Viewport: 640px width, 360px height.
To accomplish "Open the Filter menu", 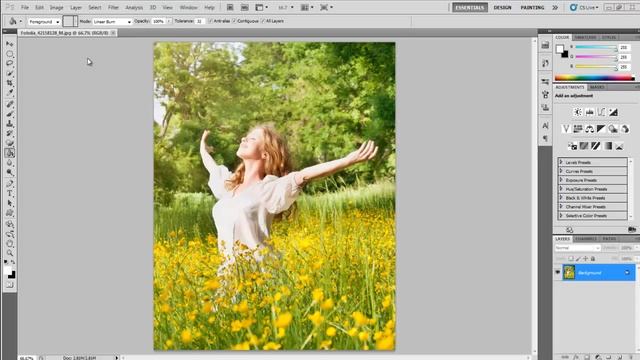I will click(x=113, y=7).
